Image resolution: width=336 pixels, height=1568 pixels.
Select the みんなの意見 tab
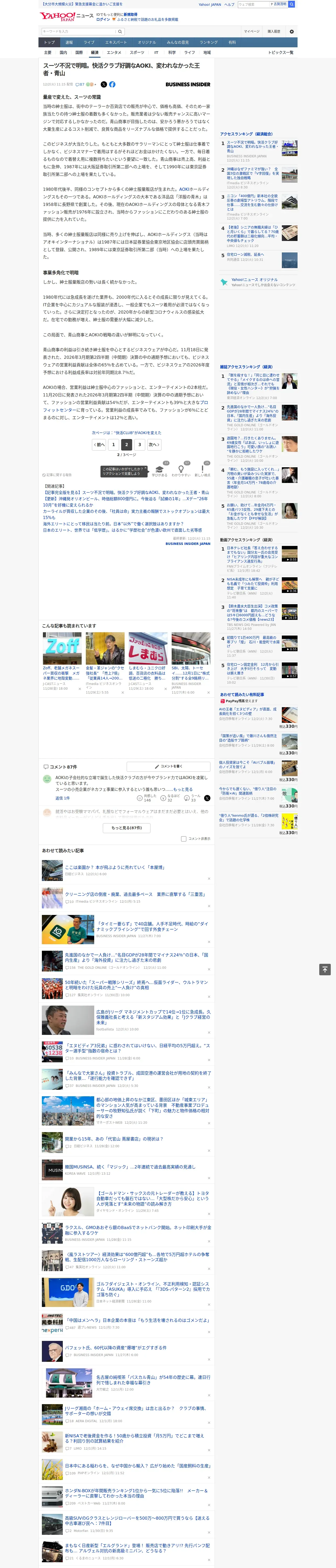pyautogui.click(x=178, y=43)
